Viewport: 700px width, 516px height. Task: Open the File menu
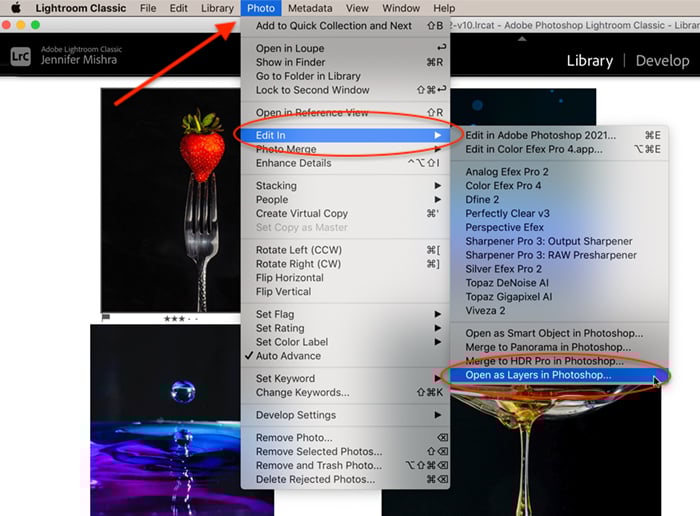[x=148, y=8]
